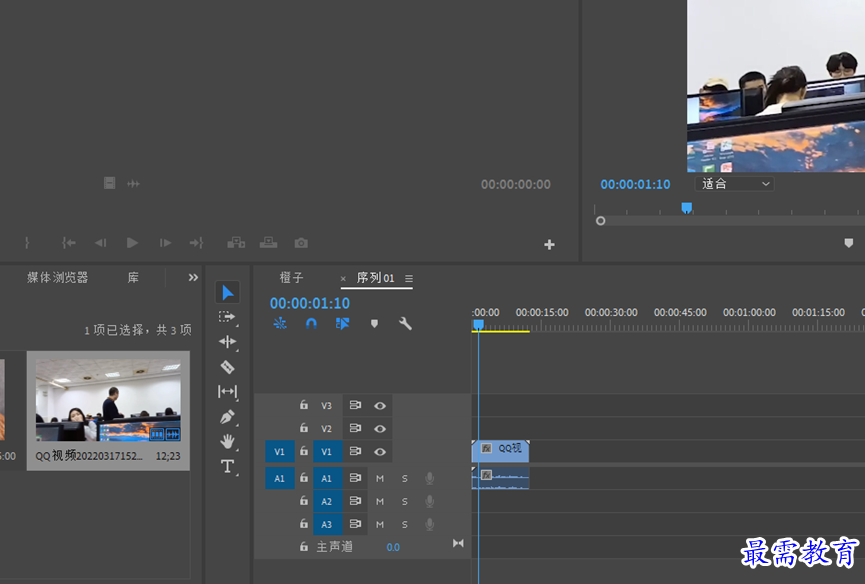865x584 pixels.
Task: Toggle A1 sync lock
Action: tap(355, 478)
